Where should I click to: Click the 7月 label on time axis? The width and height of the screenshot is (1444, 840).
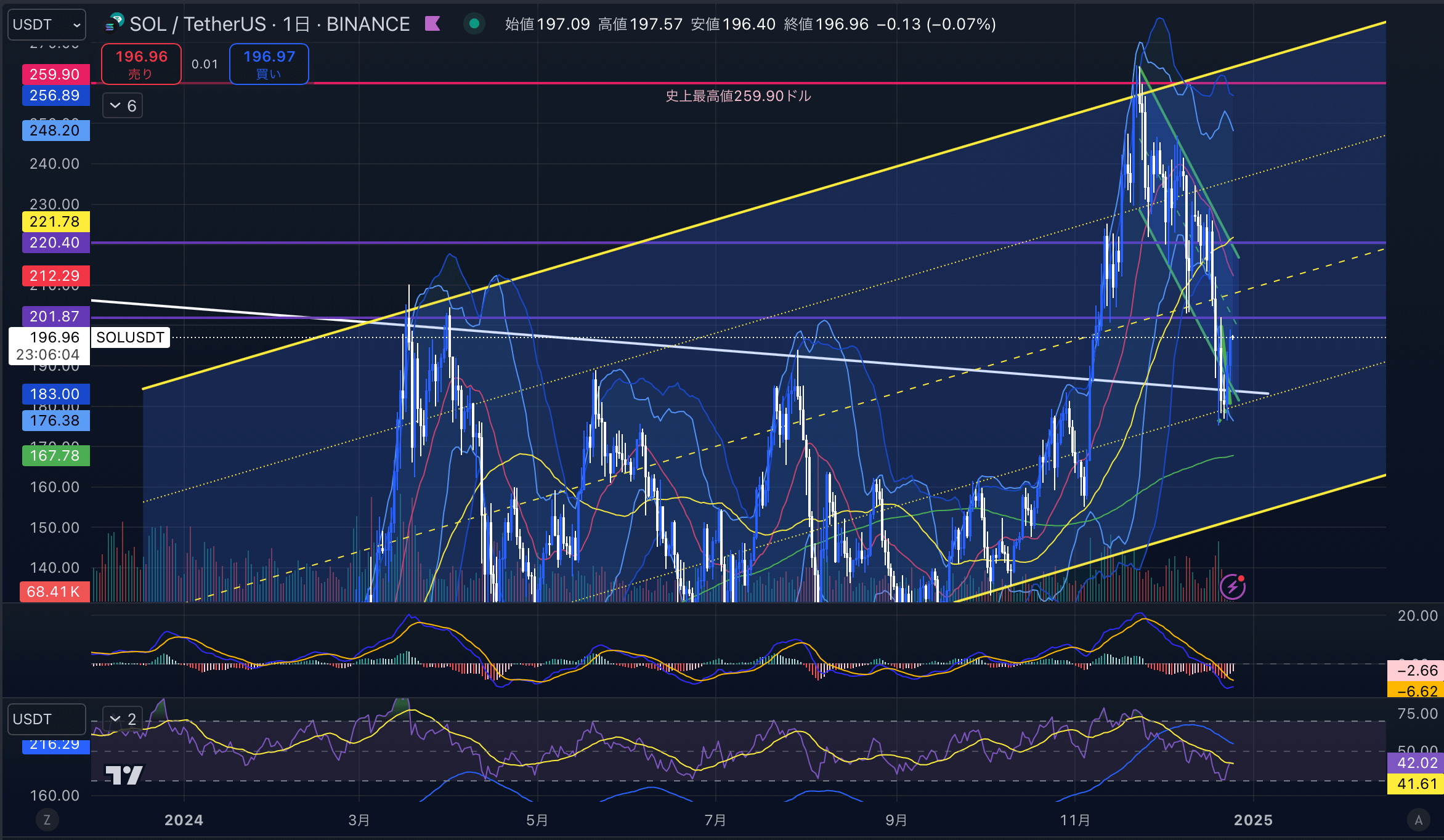715,820
